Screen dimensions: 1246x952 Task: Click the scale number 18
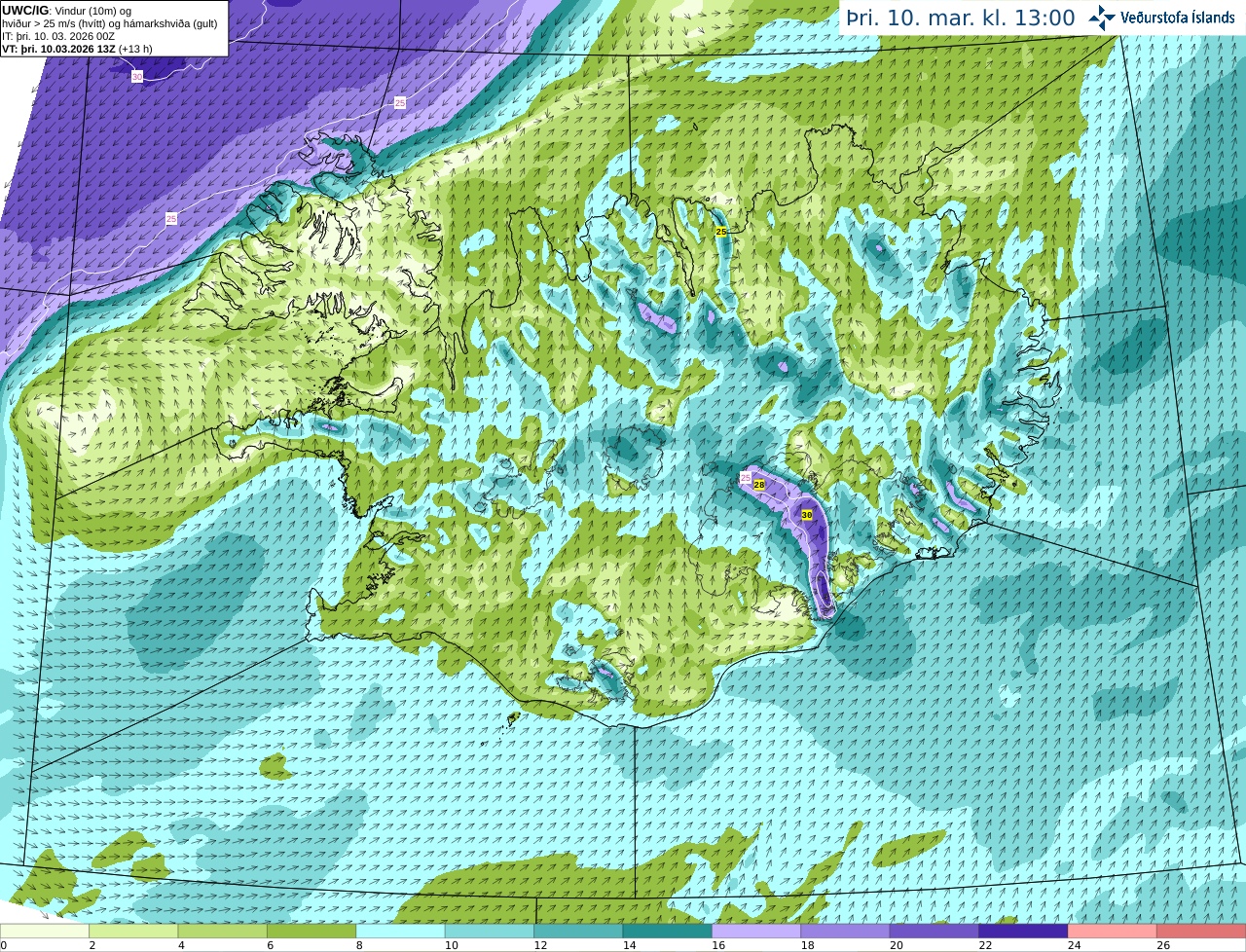pyautogui.click(x=807, y=945)
